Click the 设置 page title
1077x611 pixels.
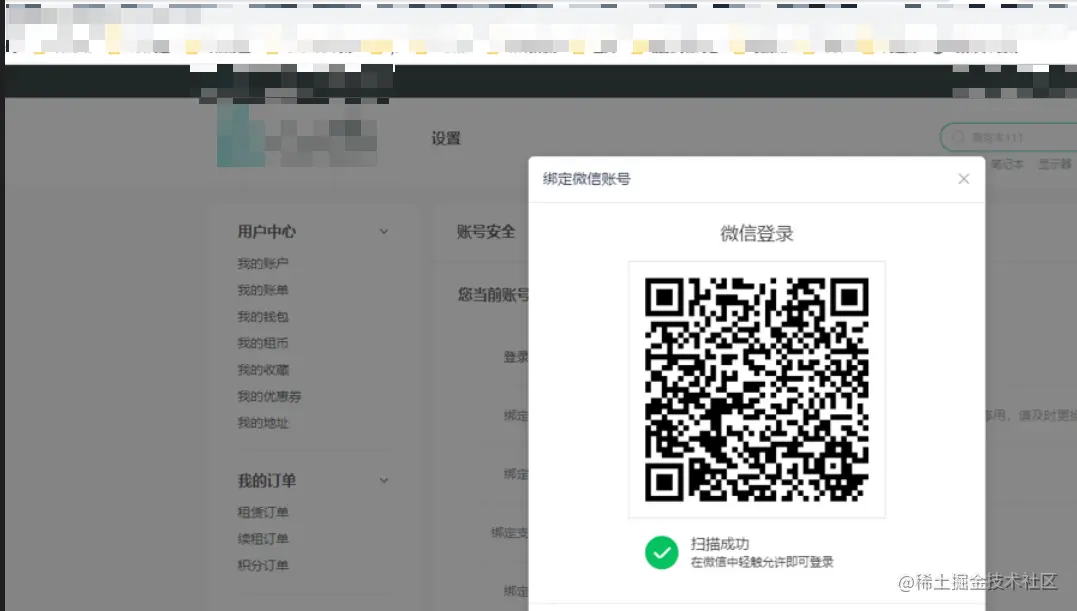point(446,138)
